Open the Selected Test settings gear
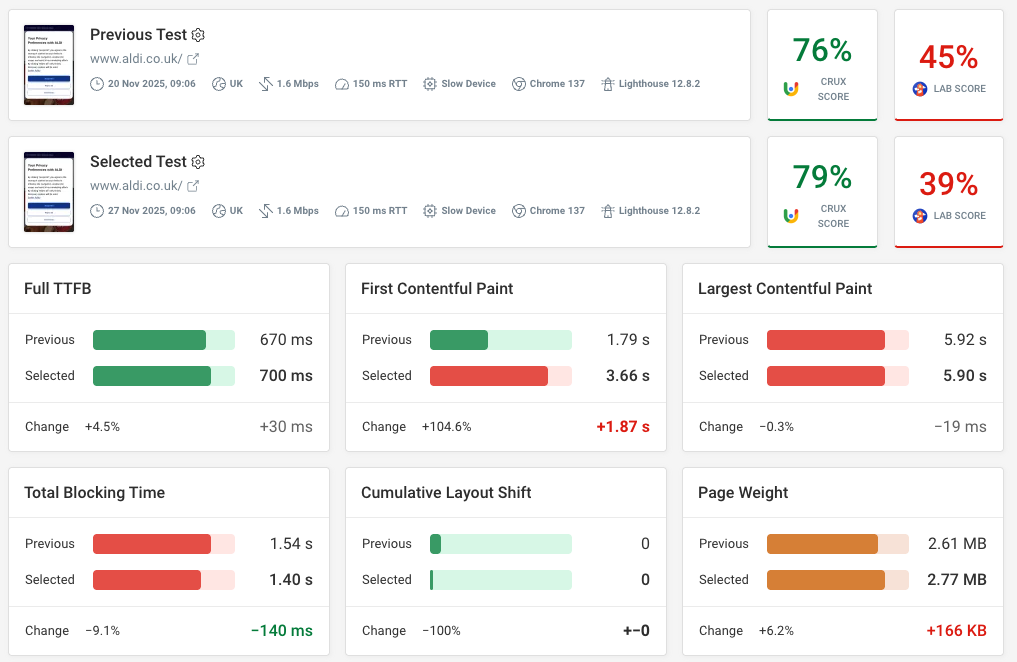Image resolution: width=1017 pixels, height=662 pixels. [197, 161]
